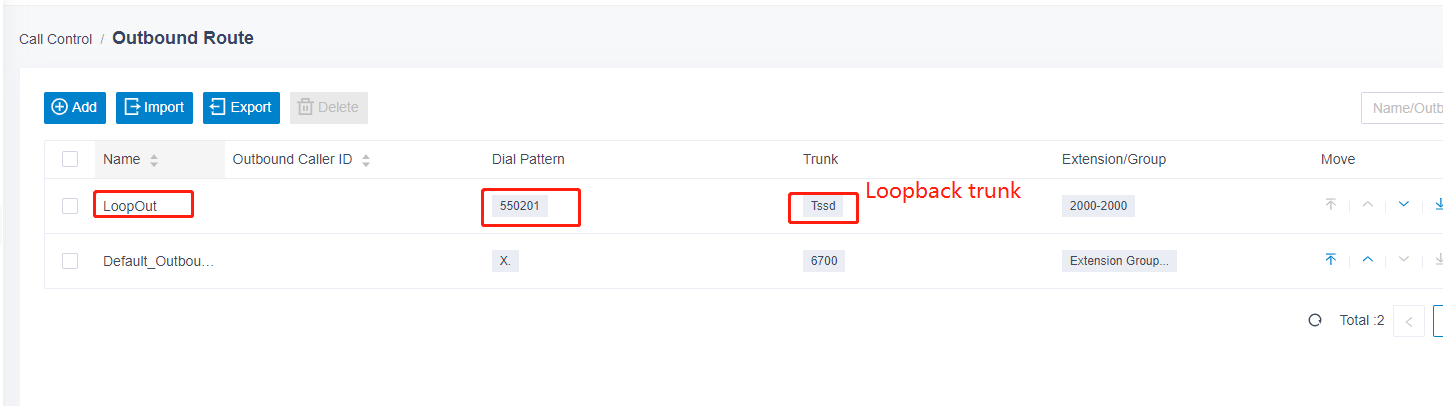Check the LoopOut route checkbox

(x=70, y=206)
